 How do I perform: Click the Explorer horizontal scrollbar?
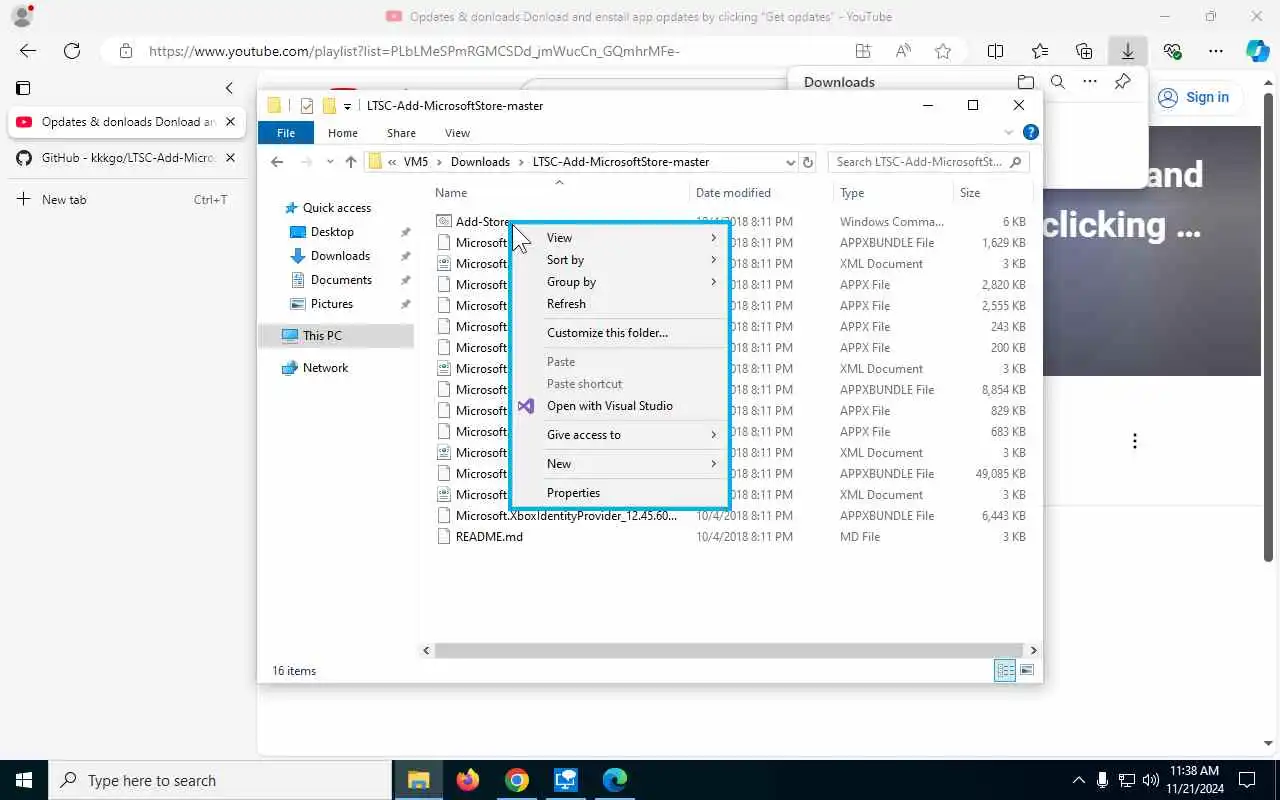[x=729, y=650]
